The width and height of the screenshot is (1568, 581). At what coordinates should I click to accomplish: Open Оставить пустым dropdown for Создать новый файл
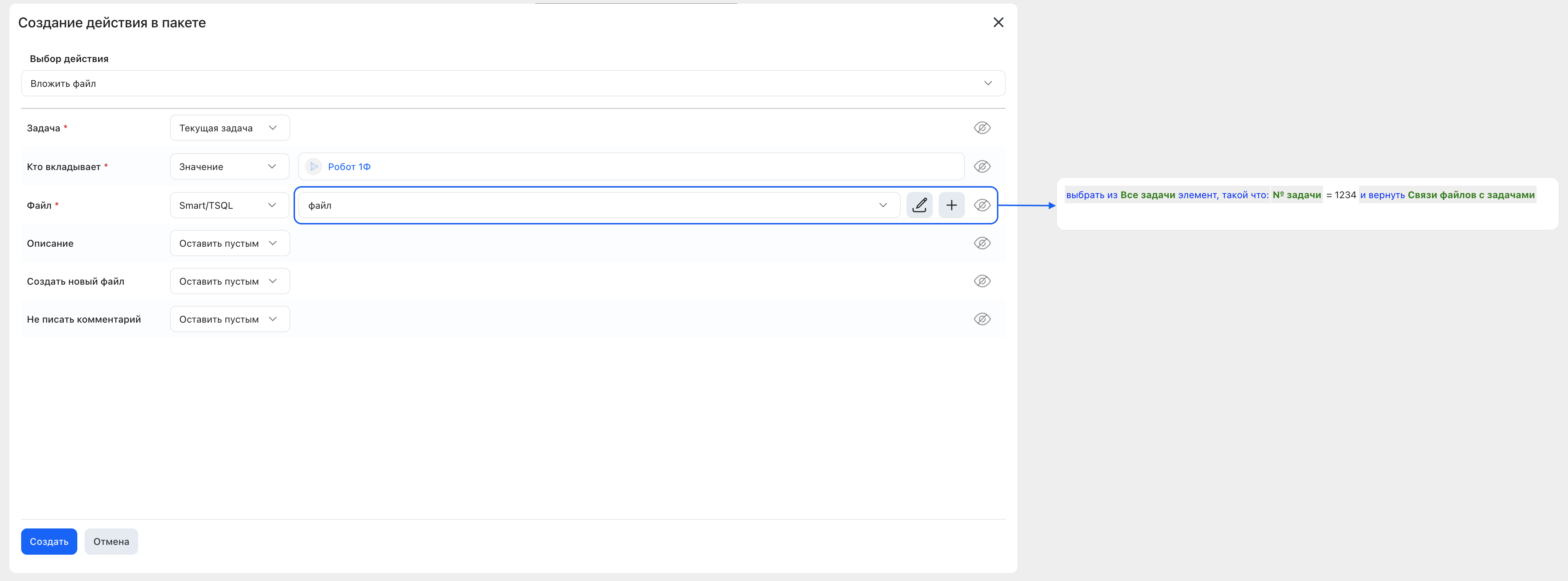point(229,281)
